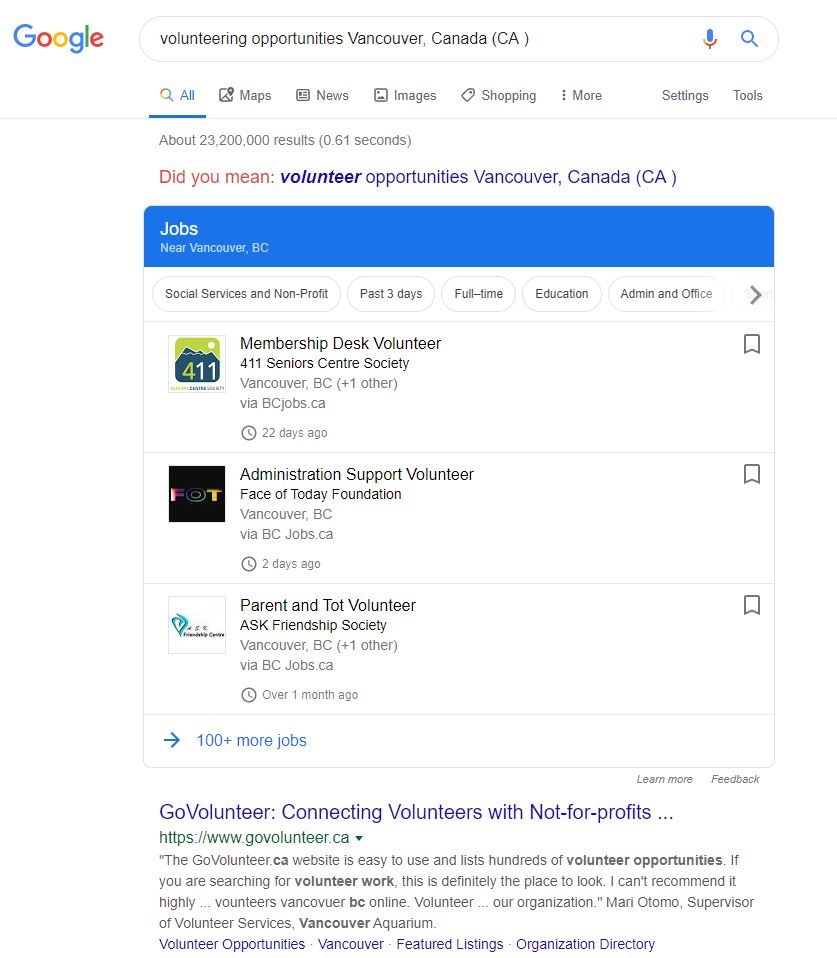Switch to the News tab
This screenshot has height=958, width=837.
click(x=322, y=95)
